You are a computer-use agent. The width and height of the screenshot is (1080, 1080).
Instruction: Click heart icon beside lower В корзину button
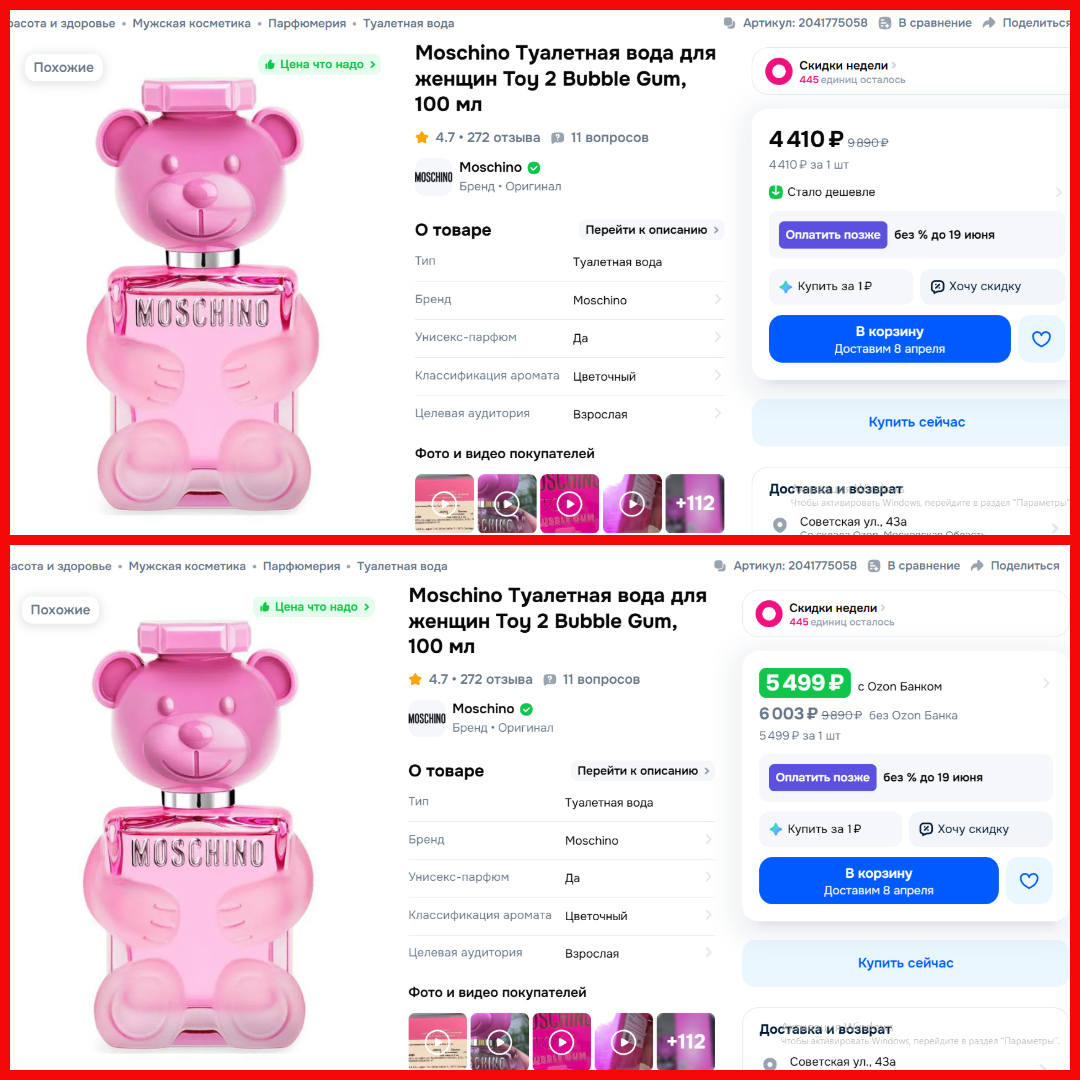1028,880
